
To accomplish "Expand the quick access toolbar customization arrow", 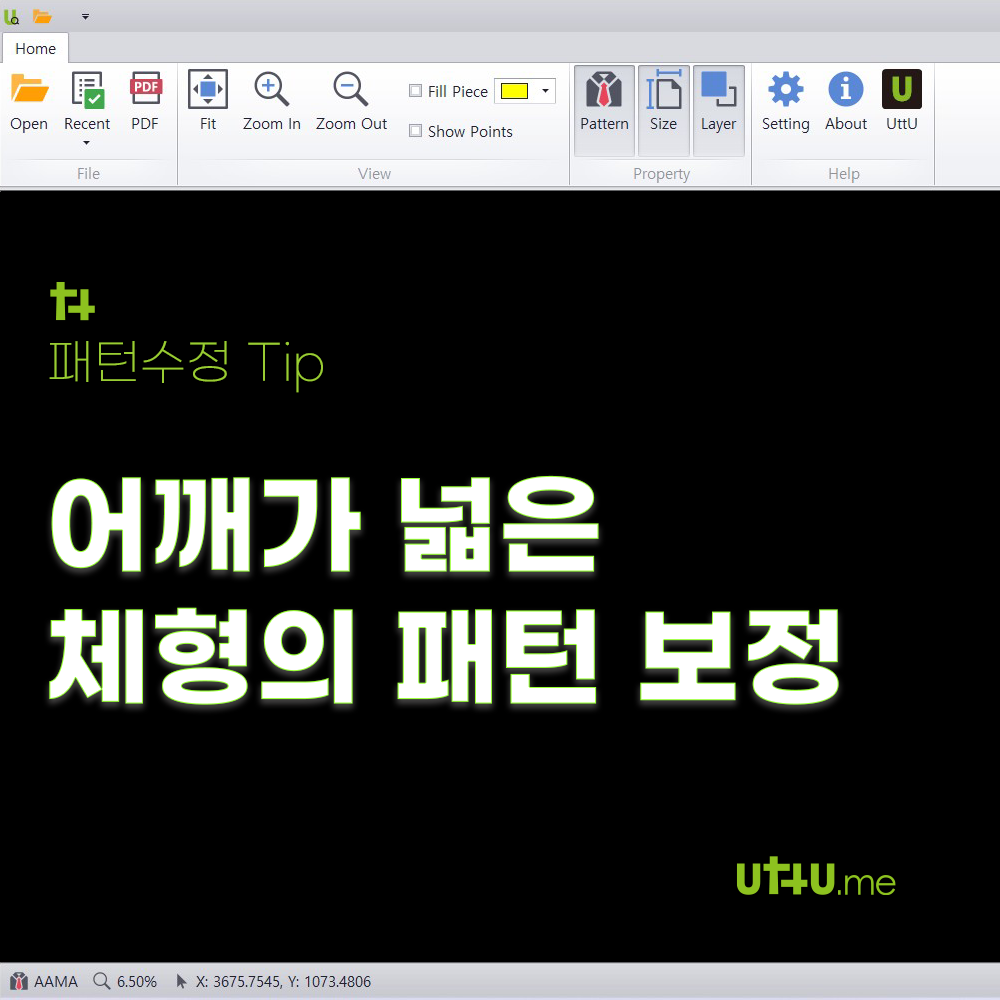I will (x=85, y=17).
